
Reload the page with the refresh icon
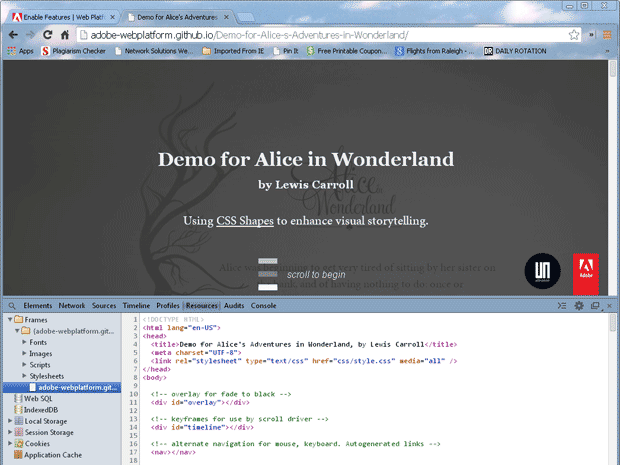coord(47,35)
